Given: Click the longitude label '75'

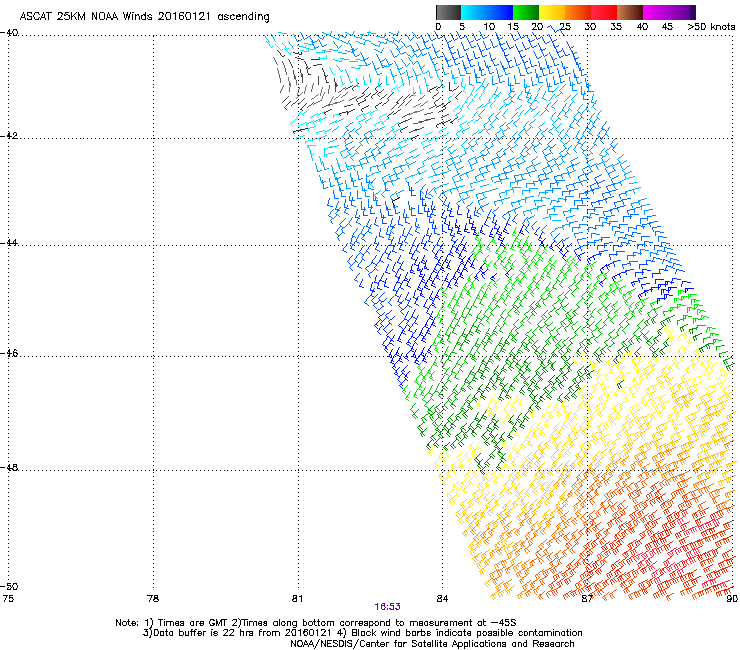Looking at the screenshot, I should point(8,599).
